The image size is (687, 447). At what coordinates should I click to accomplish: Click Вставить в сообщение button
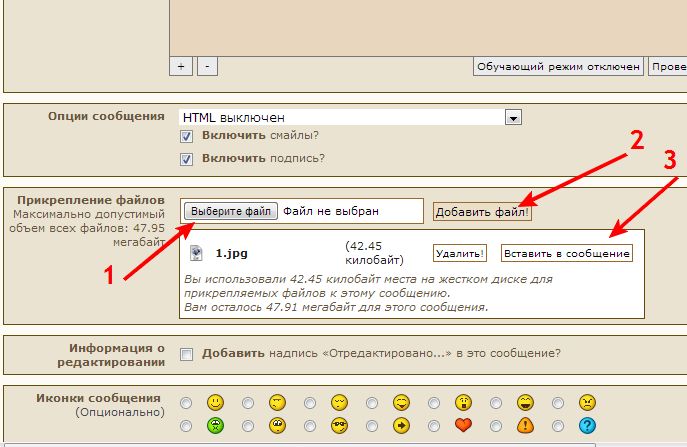tap(567, 253)
